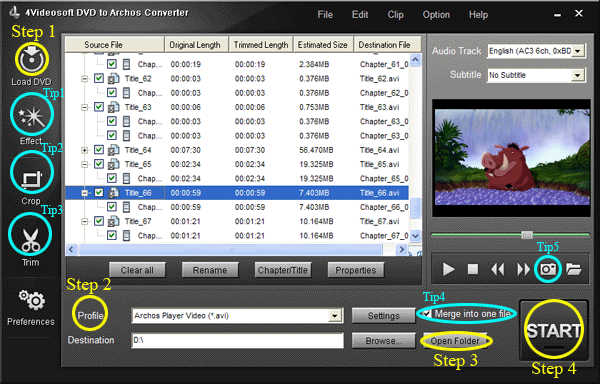600x384 pixels.
Task: Expand the Title_64 tree node
Action: [85, 150]
